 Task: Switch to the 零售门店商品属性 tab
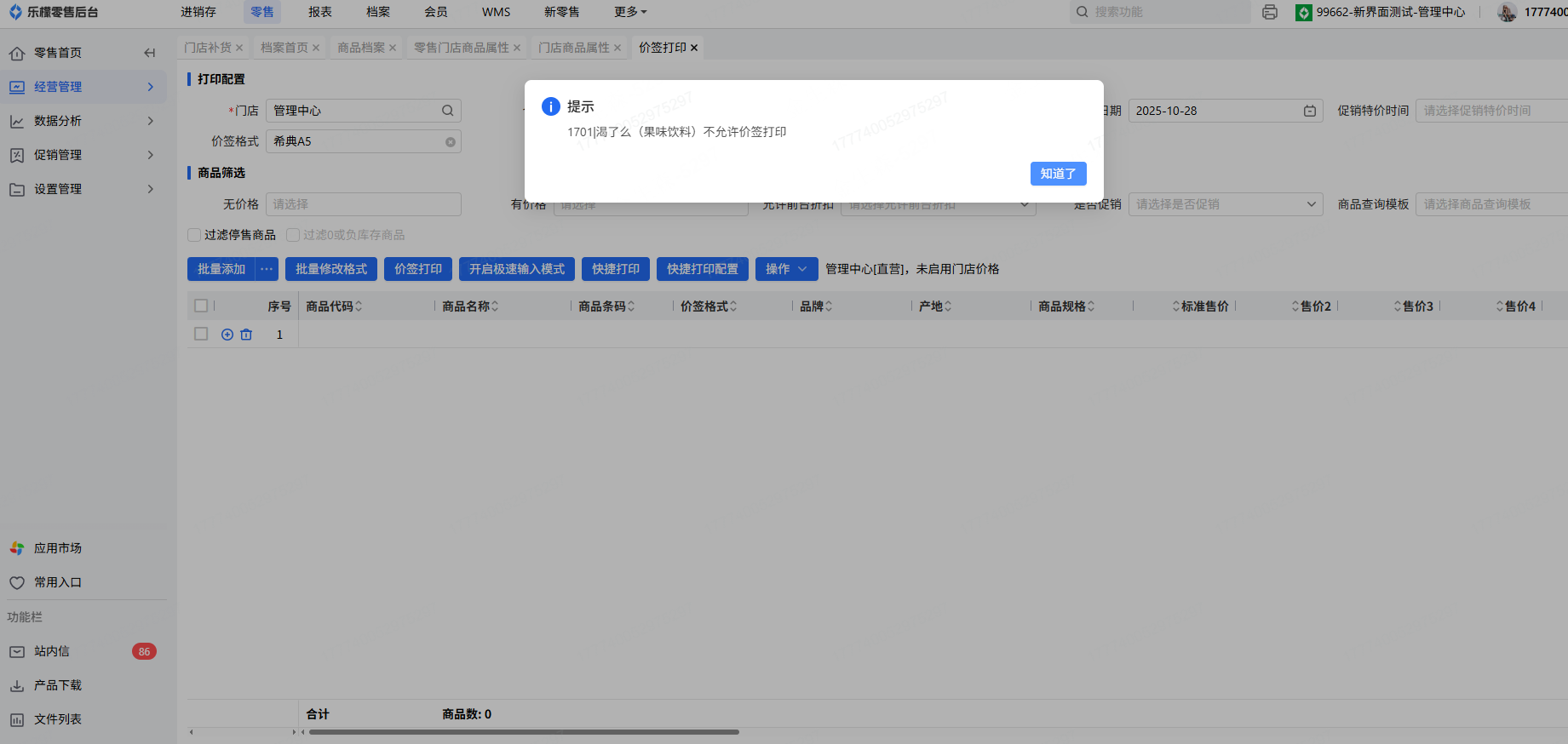tap(462, 48)
